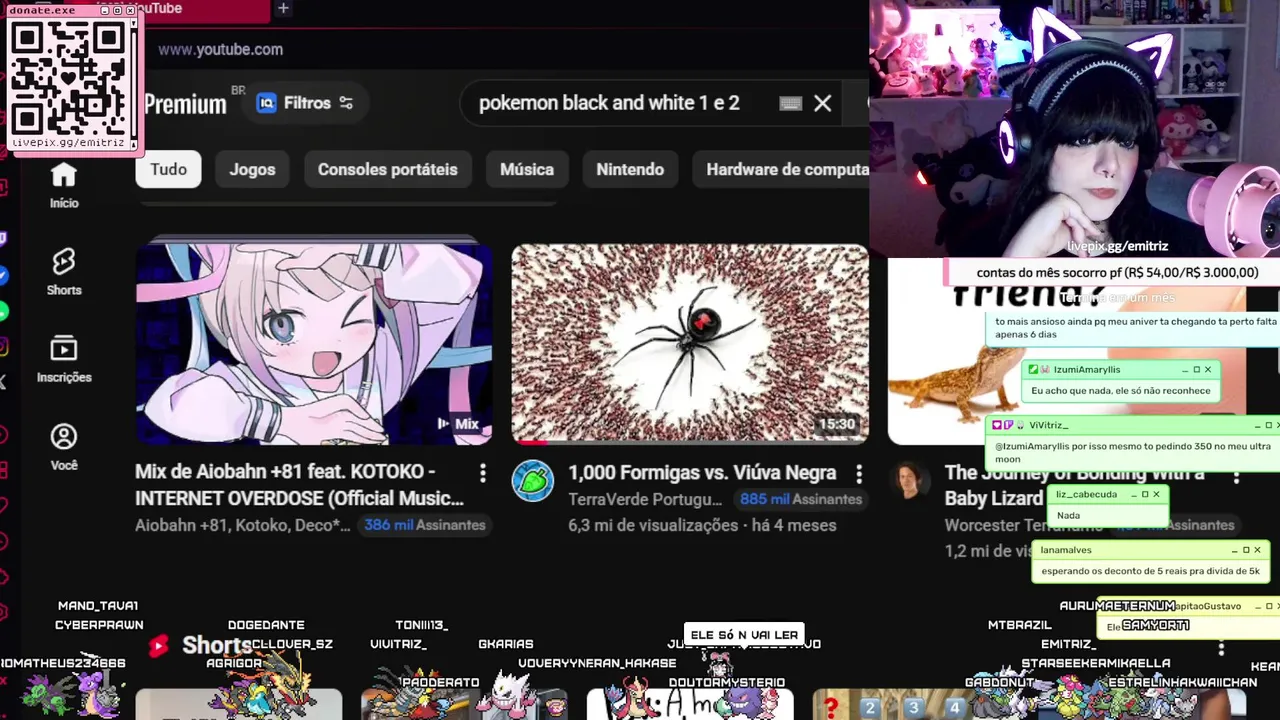Open TerraVerde Portugu... channel name
1280x720 pixels.
pyautogui.click(x=645, y=499)
